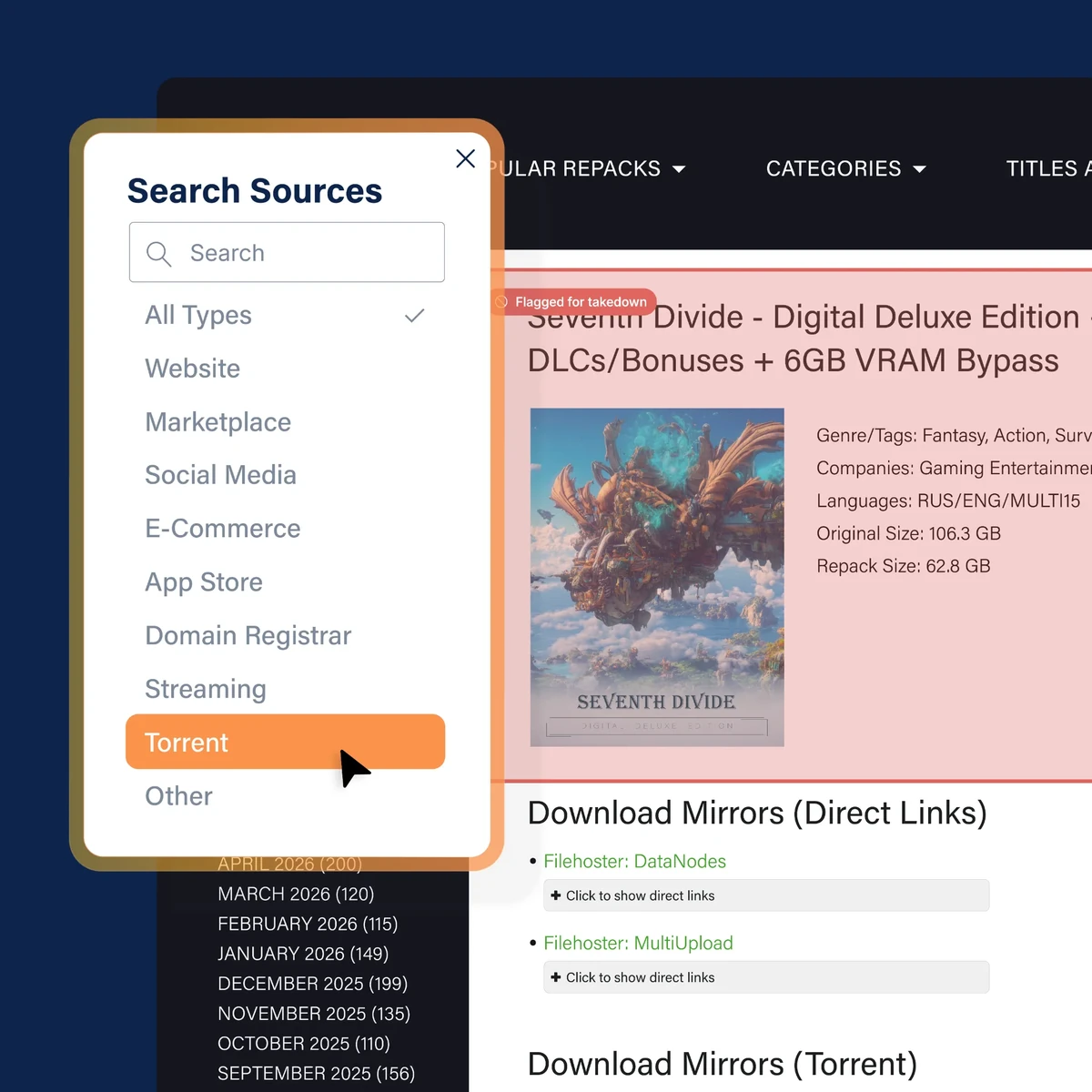
Task: Open the February 2026 (115) archive
Action: coord(308,924)
